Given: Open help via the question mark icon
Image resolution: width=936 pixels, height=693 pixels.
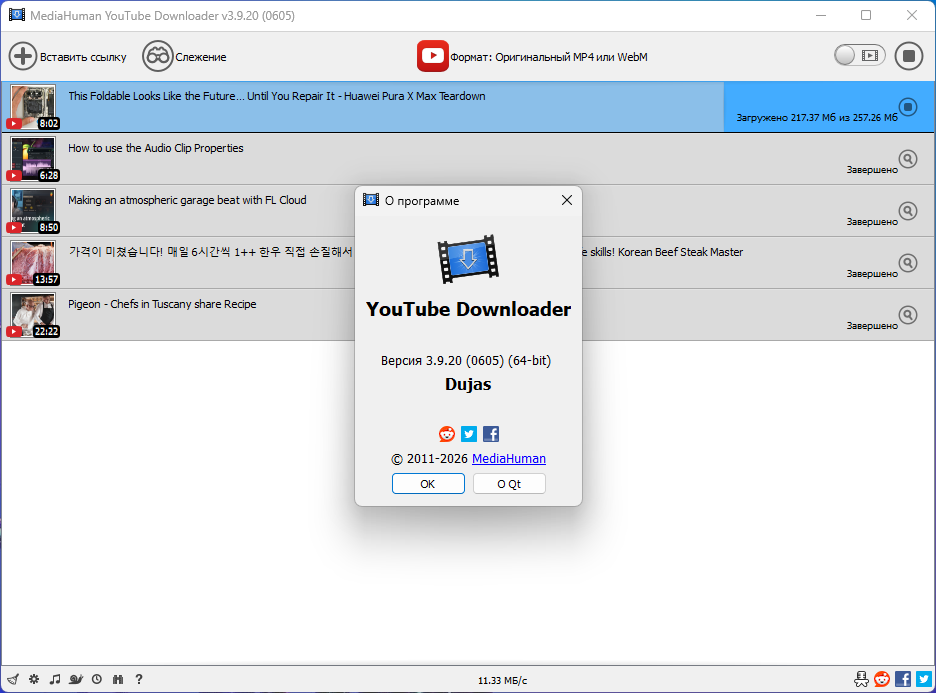Looking at the screenshot, I should (x=138, y=679).
